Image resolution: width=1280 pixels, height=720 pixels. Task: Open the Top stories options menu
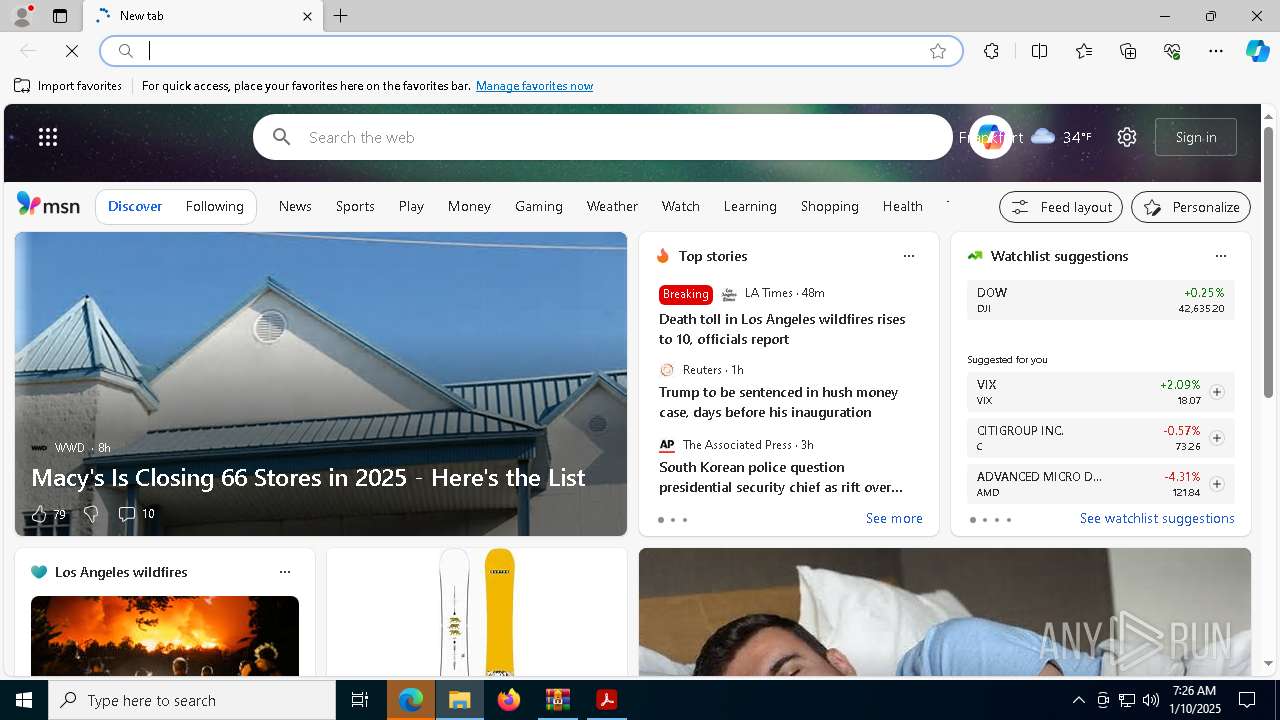coord(909,256)
